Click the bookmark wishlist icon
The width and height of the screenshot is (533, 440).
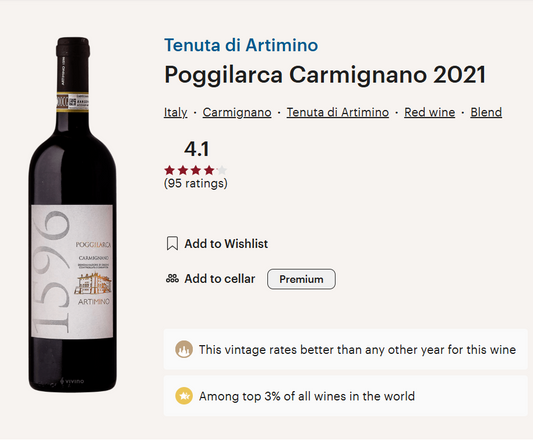172,243
